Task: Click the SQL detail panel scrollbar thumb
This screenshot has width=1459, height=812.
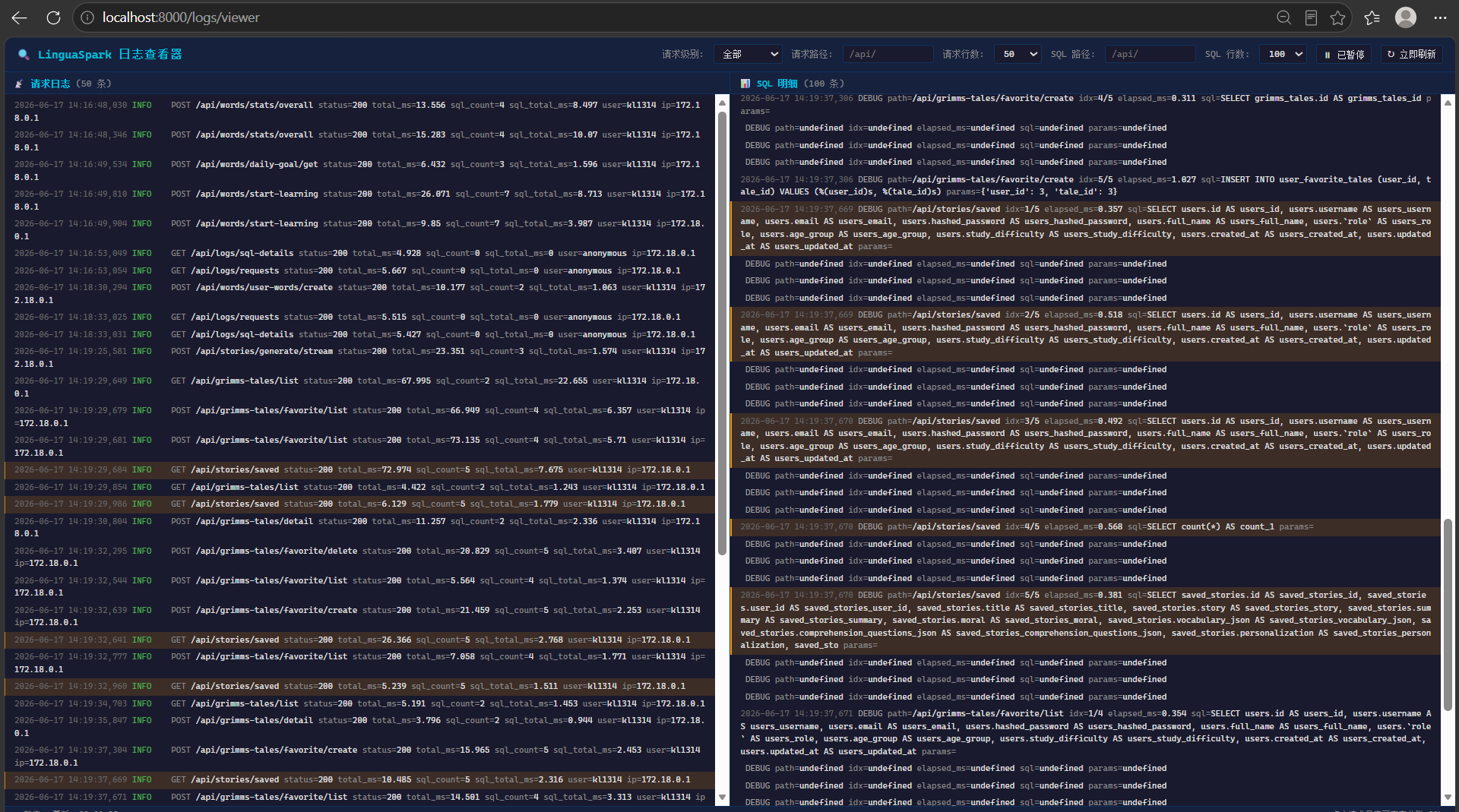Action: pos(1448,615)
